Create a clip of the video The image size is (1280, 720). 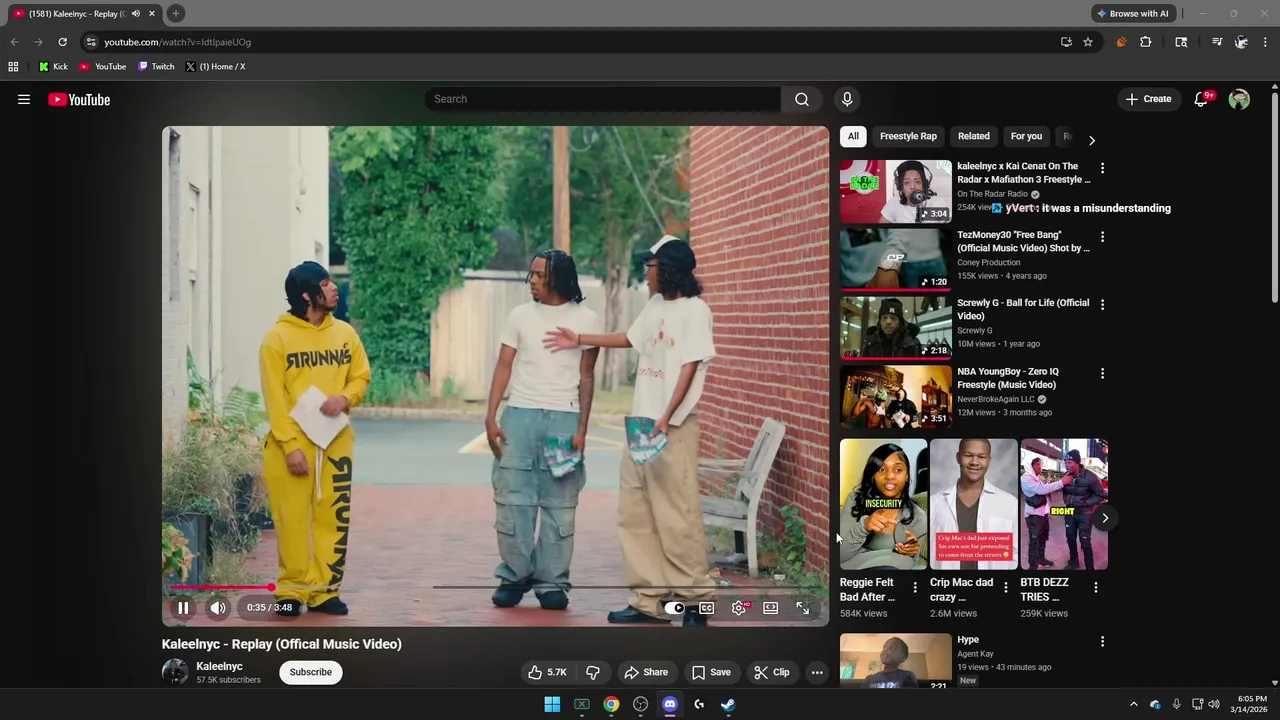coord(771,672)
